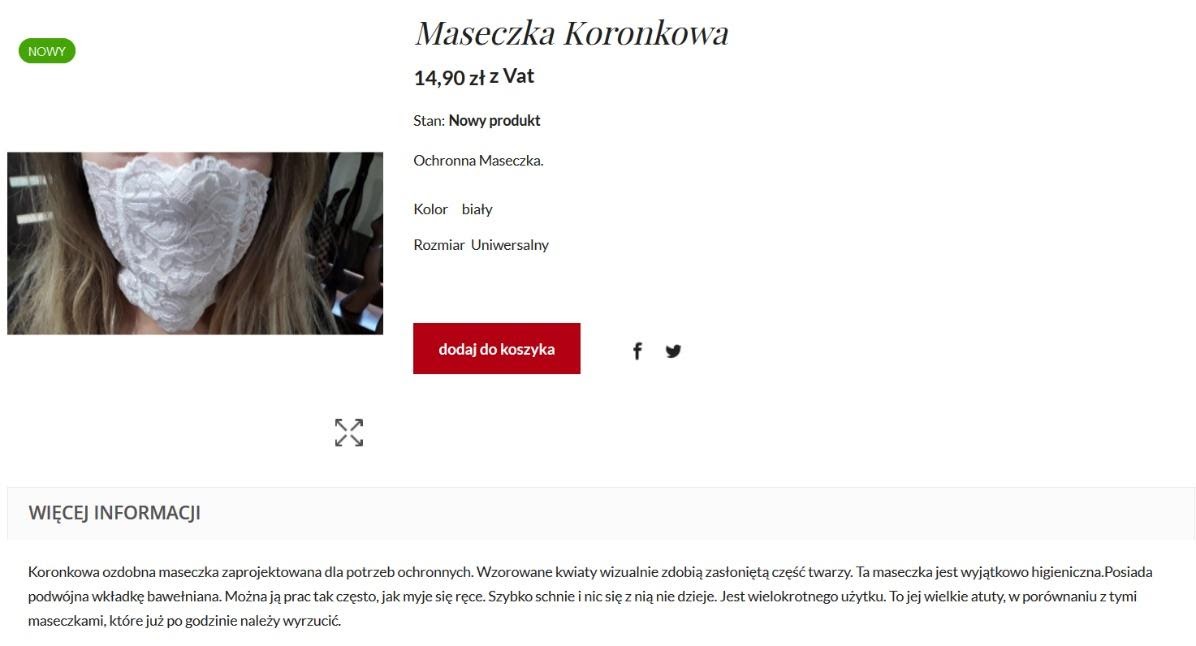Click the description's last line ending 'należy wyrzucić'
1196x646 pixels.
click(185, 621)
